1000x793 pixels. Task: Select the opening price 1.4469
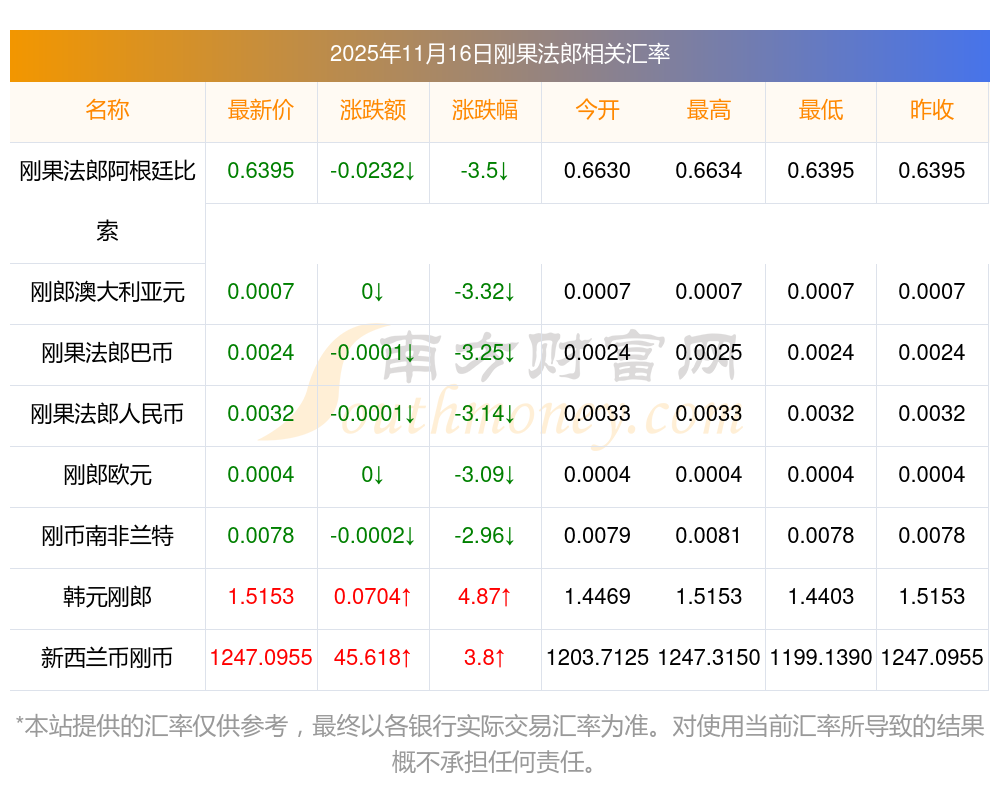pos(597,597)
